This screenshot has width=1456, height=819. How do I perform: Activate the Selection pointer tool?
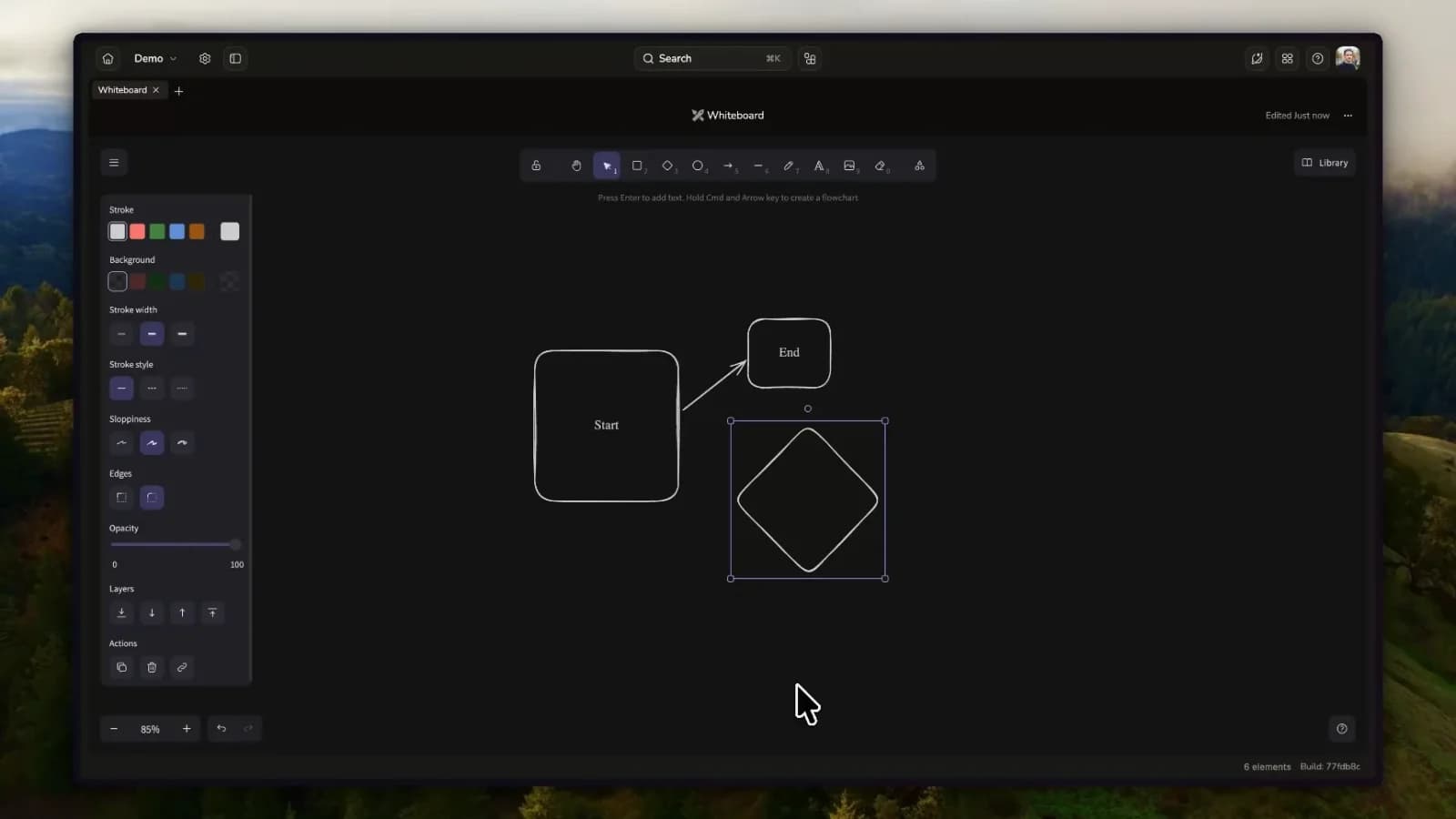point(607,166)
